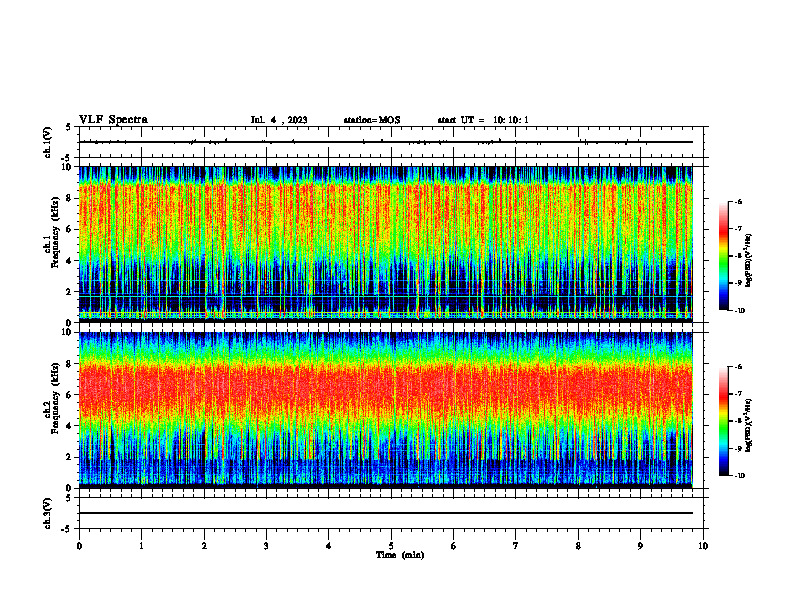The height and width of the screenshot is (612, 792).
Task: Click the ch.1 spectrogram color bar
Action: pyautogui.click(x=724, y=256)
